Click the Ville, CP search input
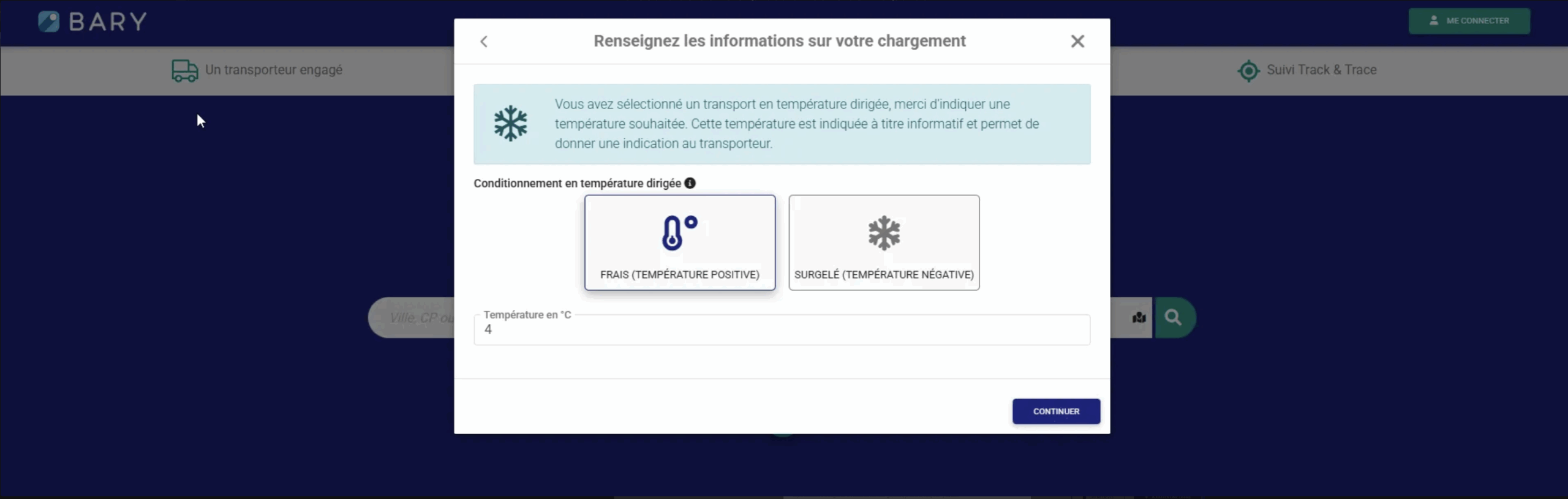1568x499 pixels. click(412, 317)
